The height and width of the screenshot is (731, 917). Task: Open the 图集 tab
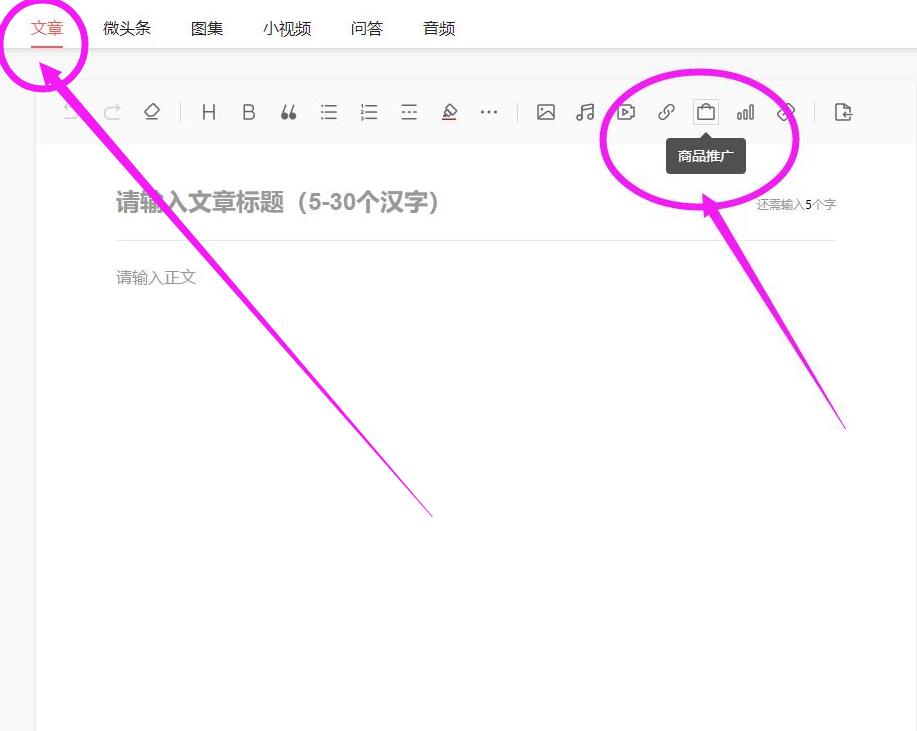pos(207,28)
